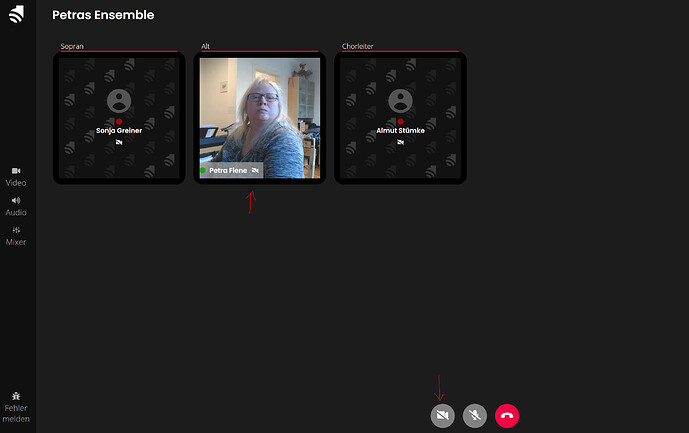Click the Petra Flene name label
Screen dimensions: 689x433
(x=228, y=170)
